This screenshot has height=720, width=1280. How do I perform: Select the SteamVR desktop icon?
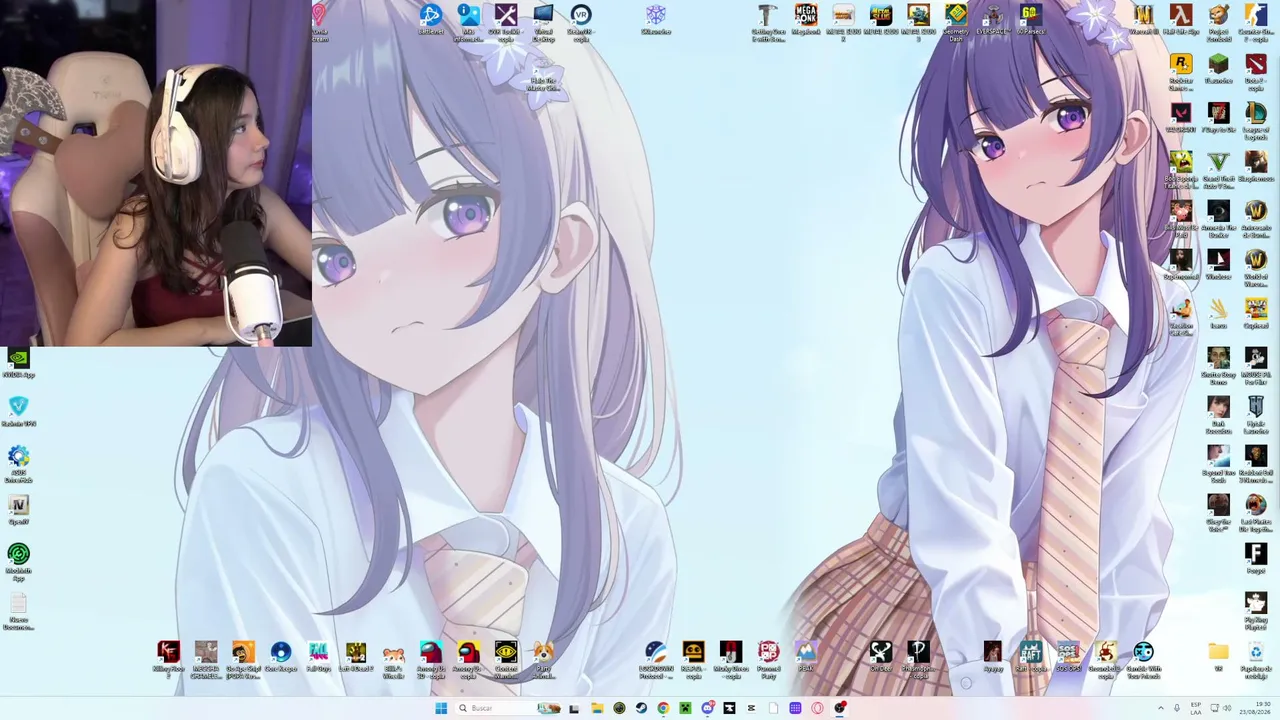tap(580, 23)
